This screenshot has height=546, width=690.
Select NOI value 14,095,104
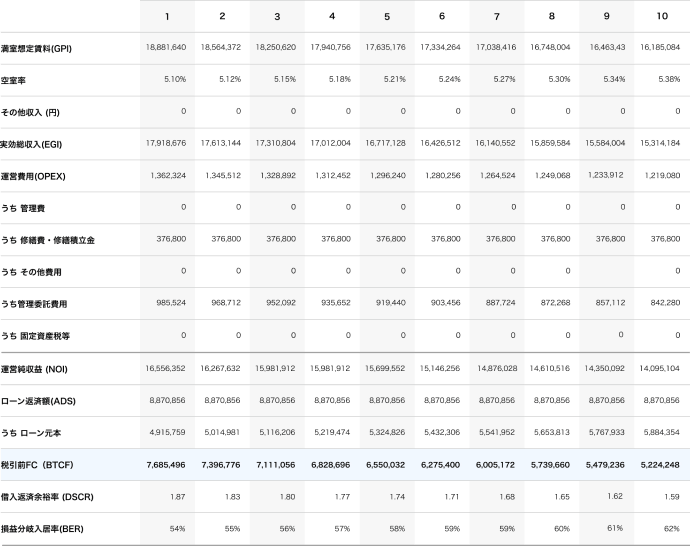click(x=659, y=368)
